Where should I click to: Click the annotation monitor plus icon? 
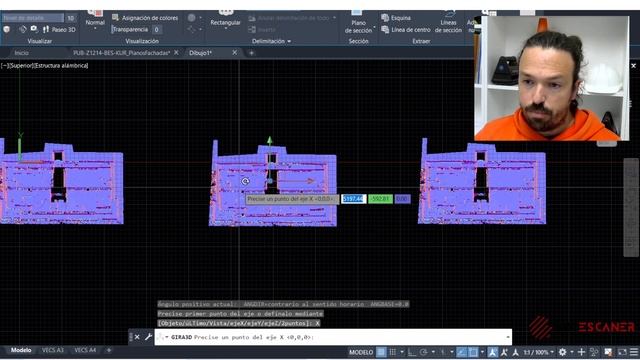click(x=581, y=352)
